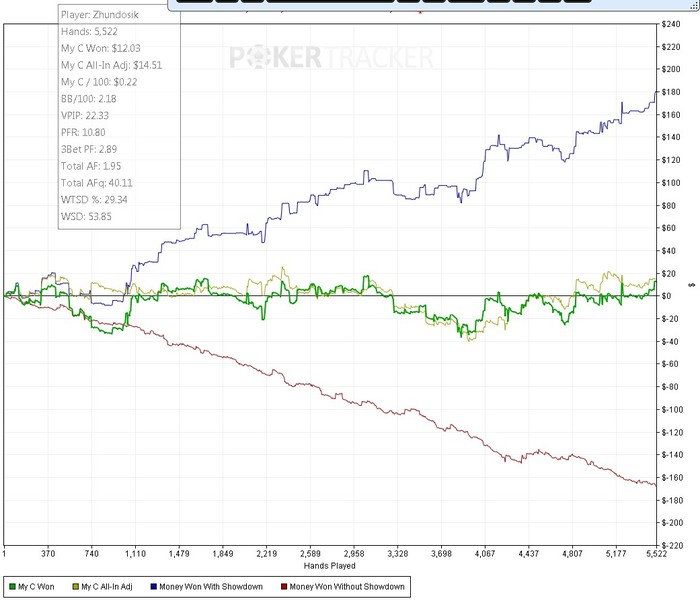This screenshot has height=605, width=700.
Task: Click the Money Won Without Showdown legend entry
Action: click(343, 587)
